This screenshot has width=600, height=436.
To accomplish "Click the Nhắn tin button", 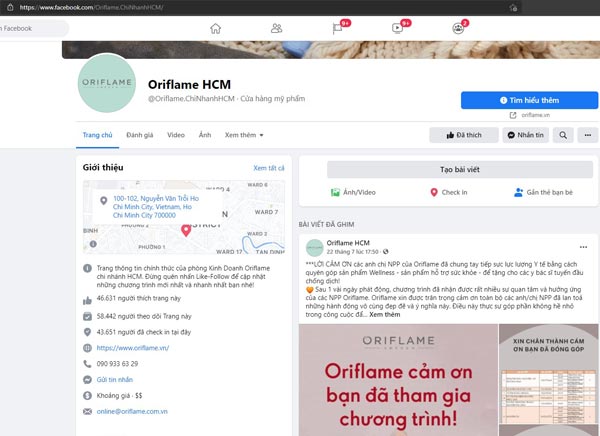I will coord(526,135).
